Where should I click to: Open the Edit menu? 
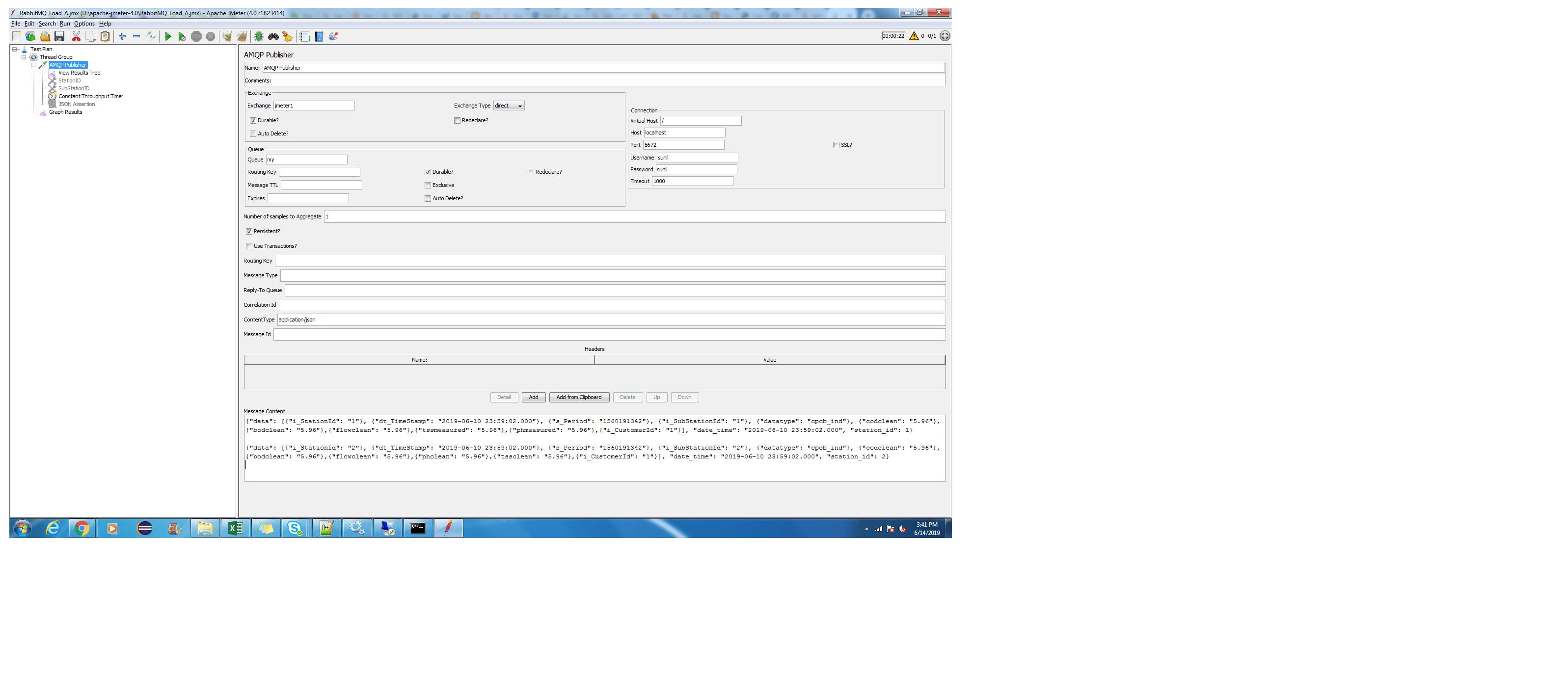tap(29, 24)
